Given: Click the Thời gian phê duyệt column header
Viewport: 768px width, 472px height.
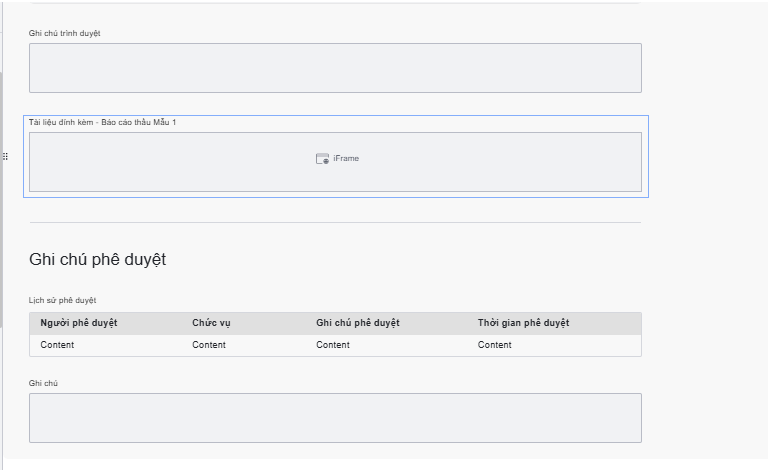Looking at the screenshot, I should (523, 323).
